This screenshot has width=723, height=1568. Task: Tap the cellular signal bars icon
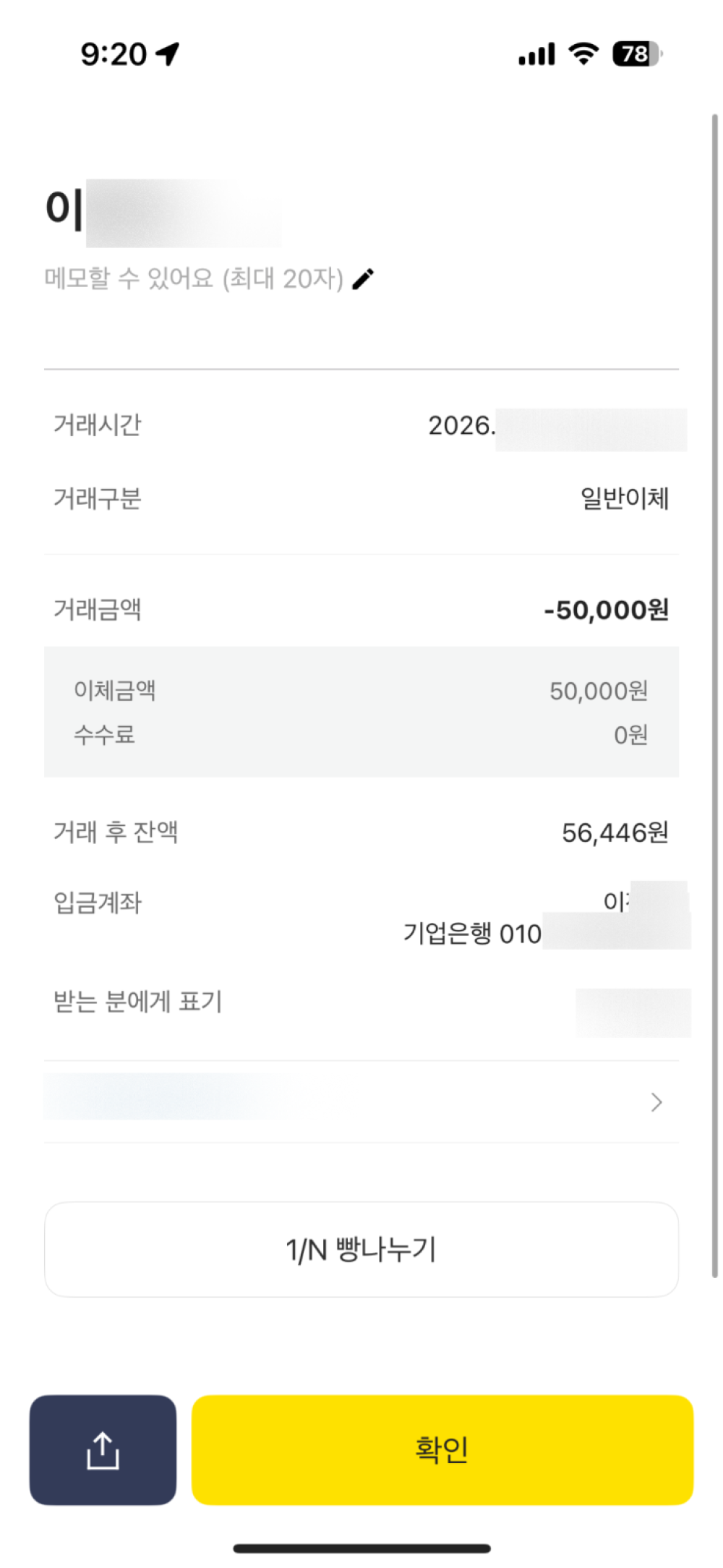click(x=536, y=54)
